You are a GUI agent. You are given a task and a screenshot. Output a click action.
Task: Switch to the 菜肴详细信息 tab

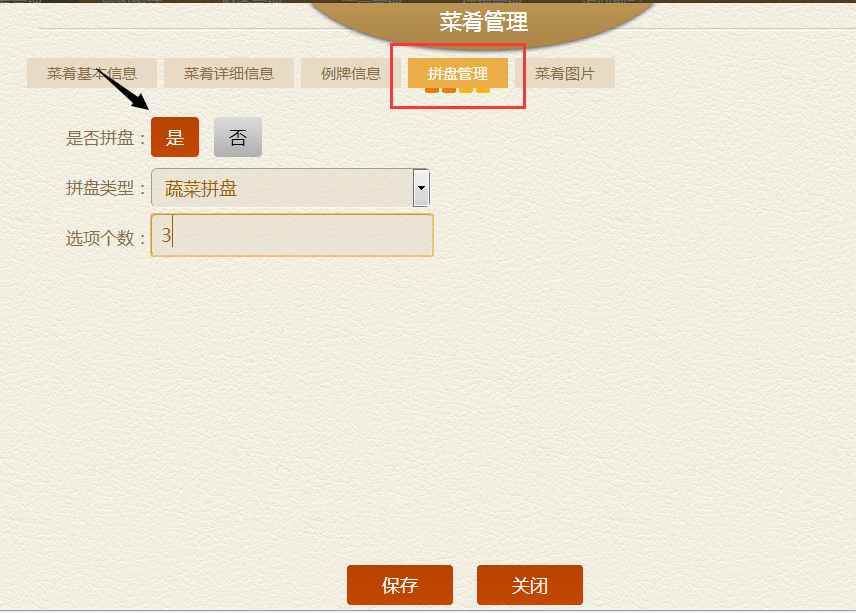[229, 73]
